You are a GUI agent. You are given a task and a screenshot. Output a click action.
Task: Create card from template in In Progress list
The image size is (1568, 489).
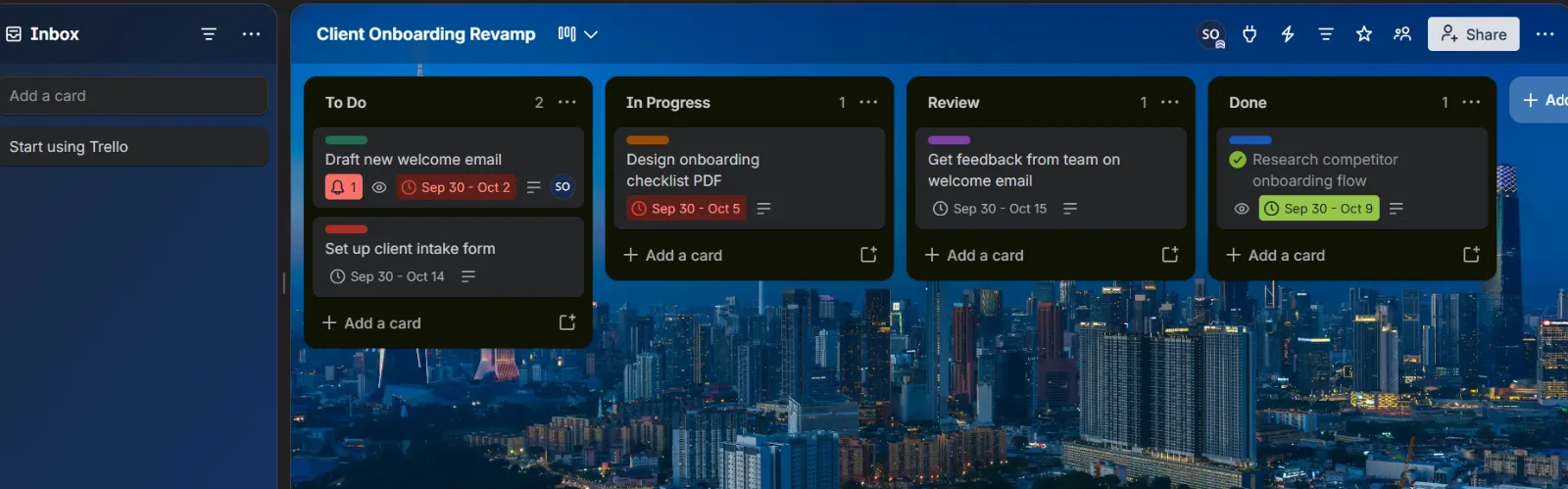868,255
